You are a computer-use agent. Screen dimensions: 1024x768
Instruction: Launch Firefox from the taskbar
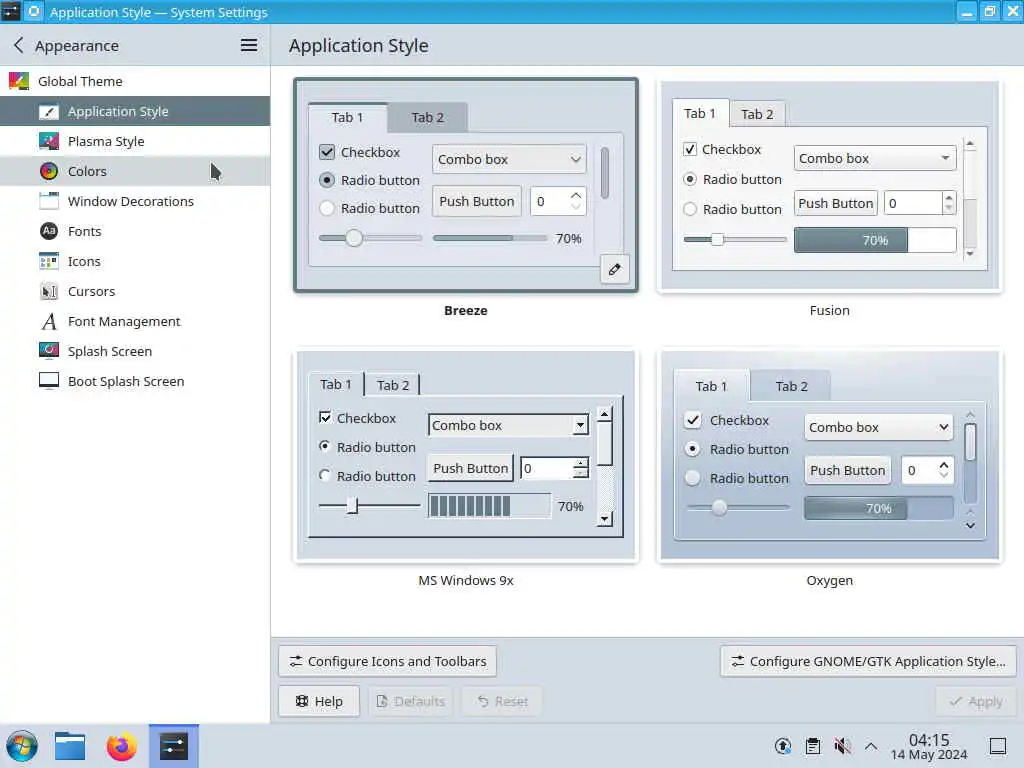[x=121, y=746]
